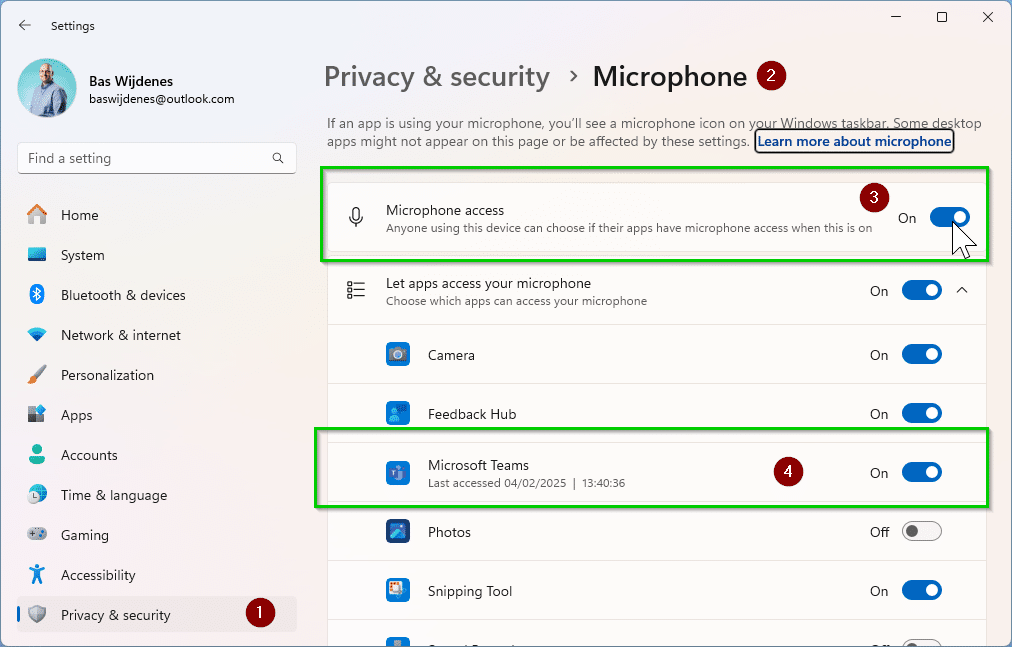The height and width of the screenshot is (647, 1012).
Task: Click the Camera app icon
Action: pyautogui.click(x=399, y=355)
